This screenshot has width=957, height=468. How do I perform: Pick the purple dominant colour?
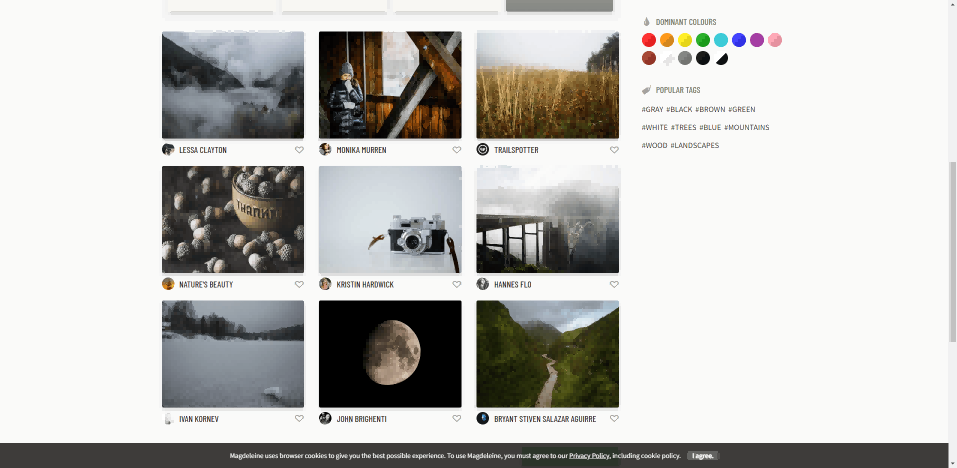point(757,40)
